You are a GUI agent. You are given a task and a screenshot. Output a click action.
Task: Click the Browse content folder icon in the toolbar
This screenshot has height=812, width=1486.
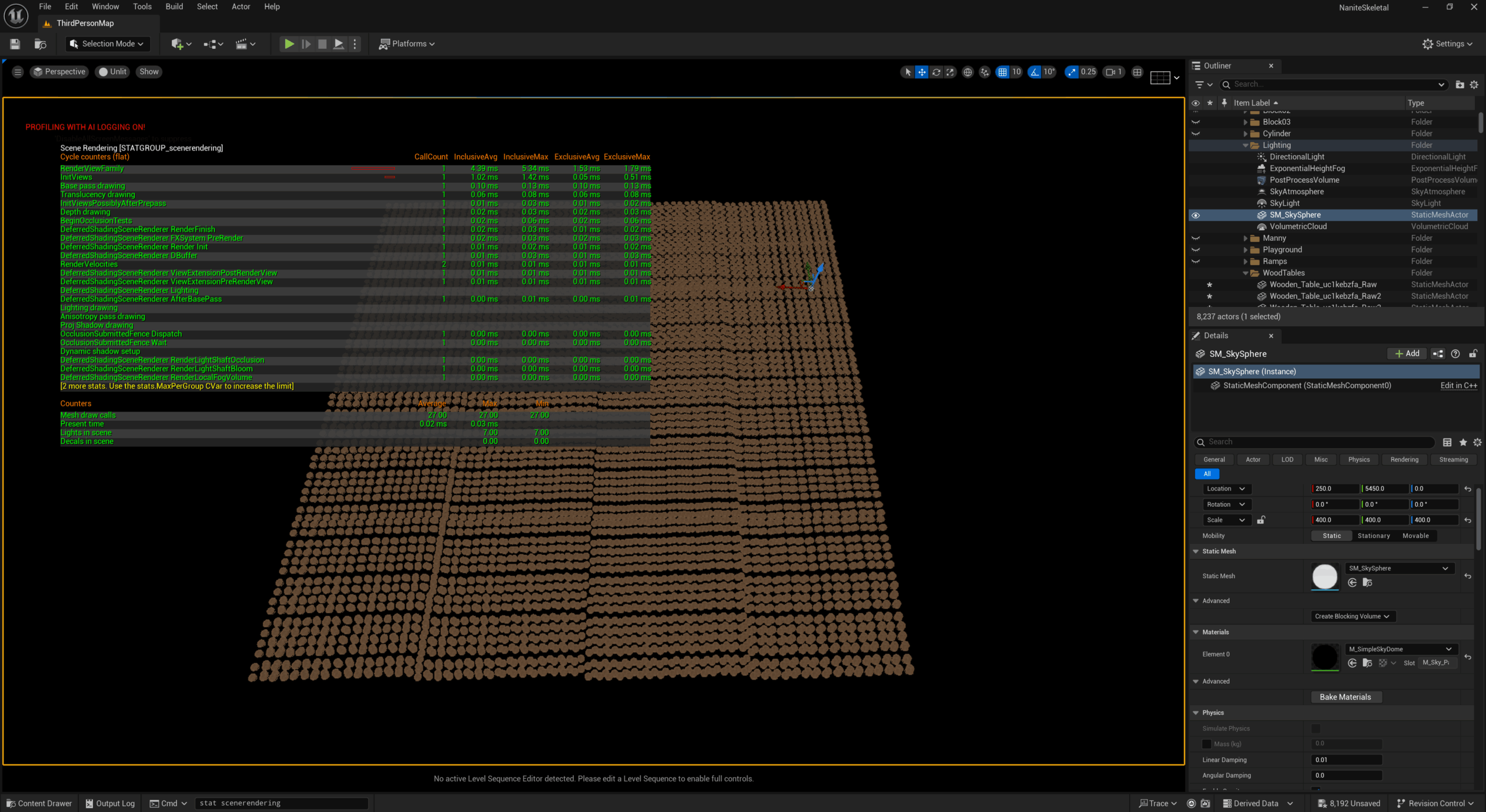[x=40, y=44]
